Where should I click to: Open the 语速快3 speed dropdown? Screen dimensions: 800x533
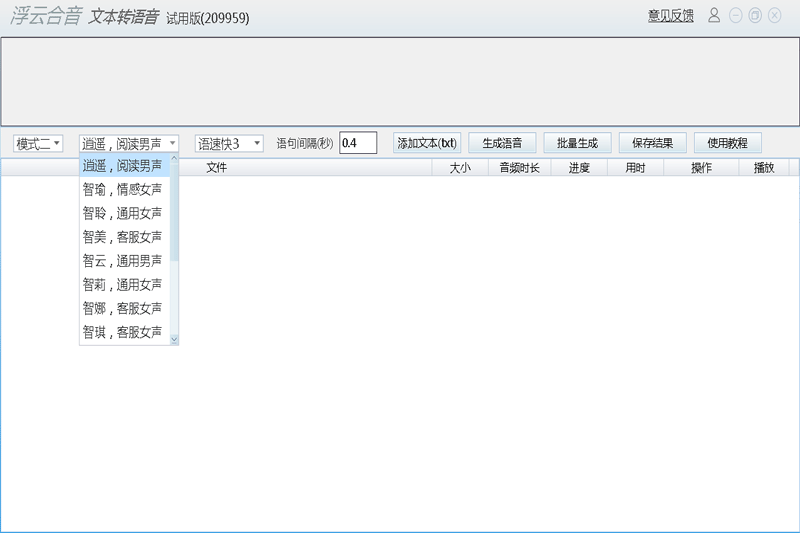point(229,143)
